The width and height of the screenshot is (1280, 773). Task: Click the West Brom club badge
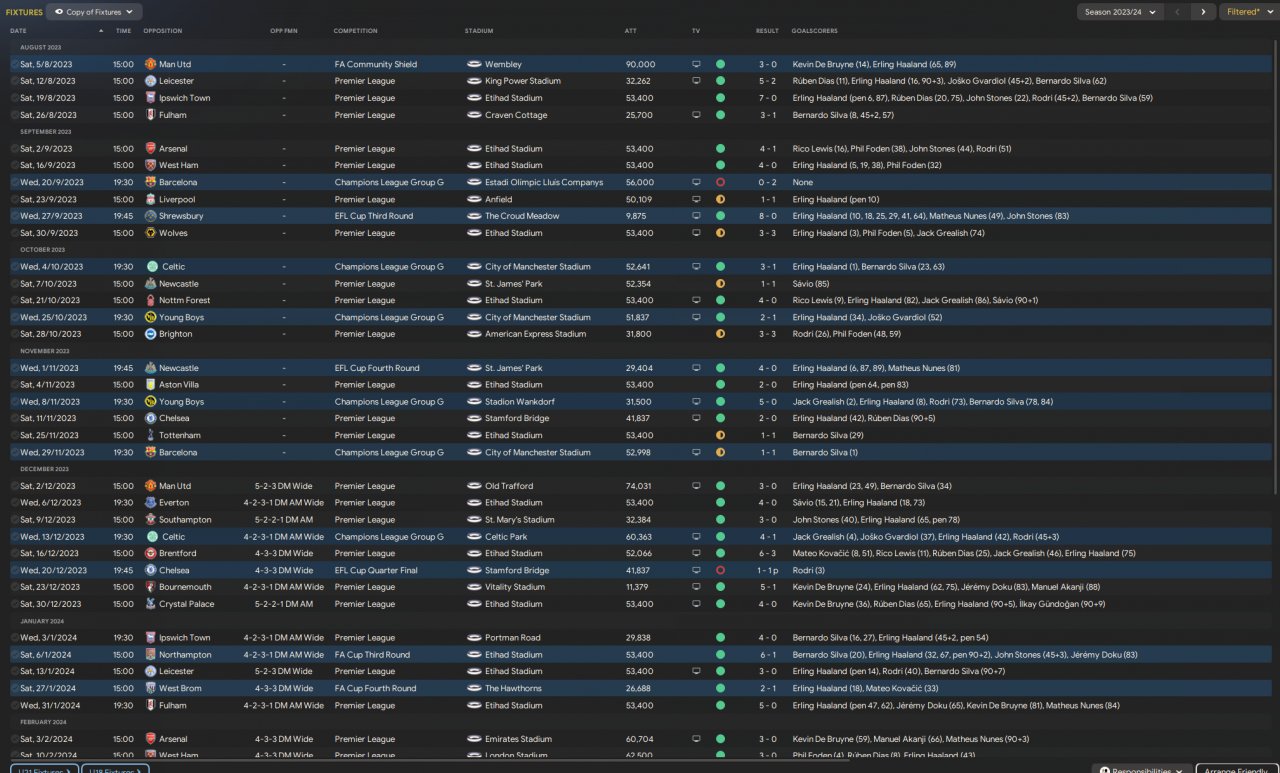(x=151, y=688)
